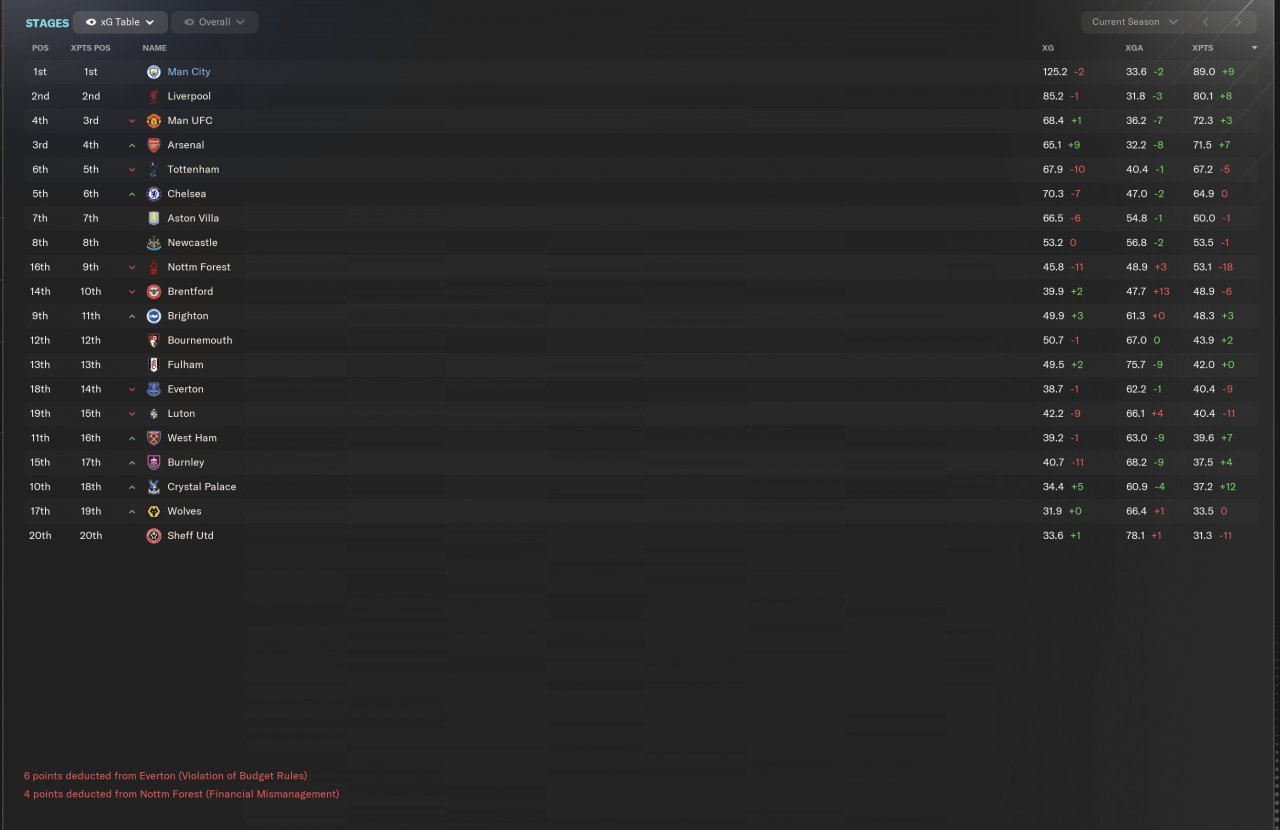
Task: Open the xG Table view dropdown
Action: click(x=120, y=22)
